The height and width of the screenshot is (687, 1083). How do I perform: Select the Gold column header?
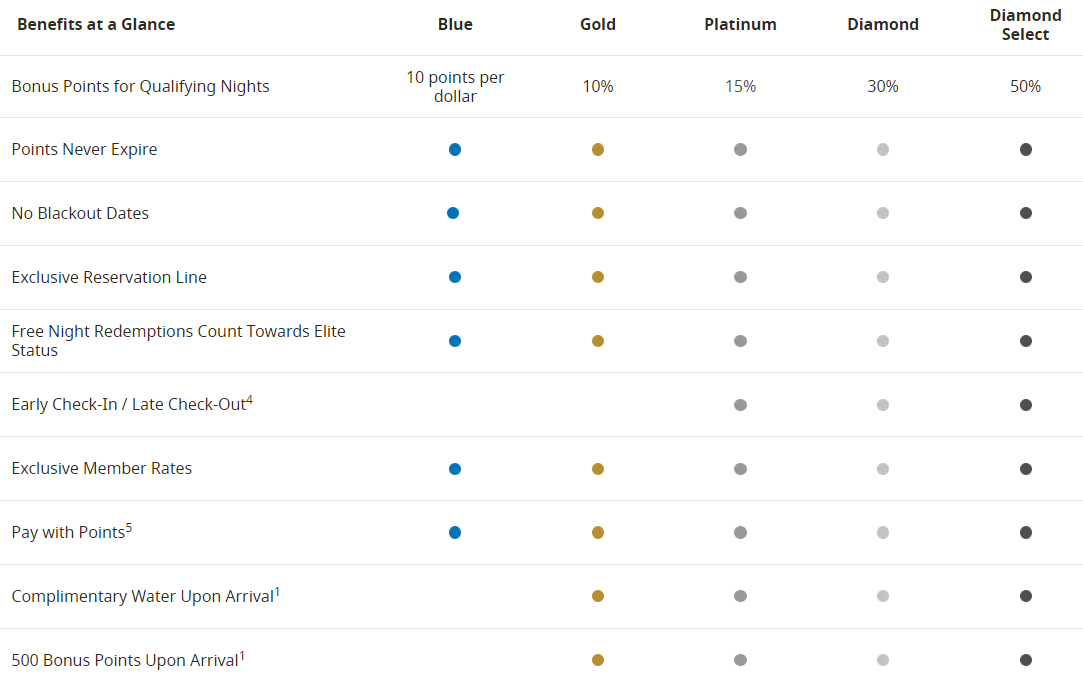pos(598,24)
